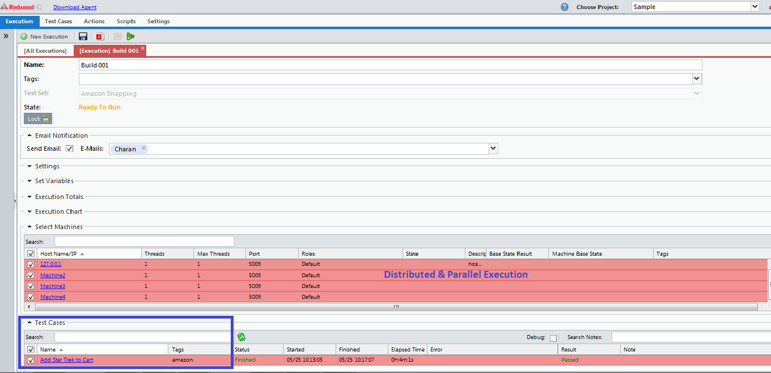This screenshot has width=771, height=373.
Task: Open Add Star Trek to Cart link
Action: pos(66,360)
